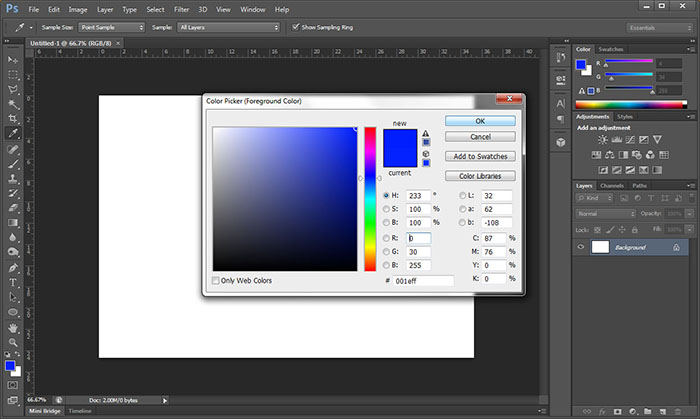Click the vertical hue spectrum slider
The image size is (700, 419).
tap(369, 198)
